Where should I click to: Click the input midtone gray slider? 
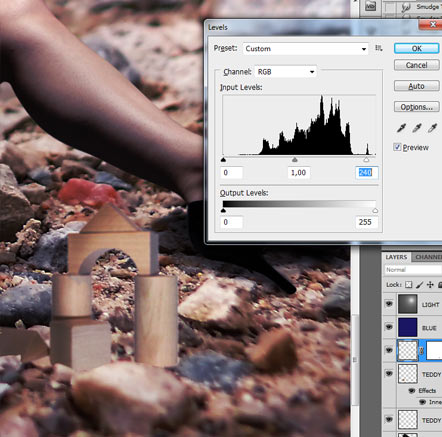click(x=295, y=160)
